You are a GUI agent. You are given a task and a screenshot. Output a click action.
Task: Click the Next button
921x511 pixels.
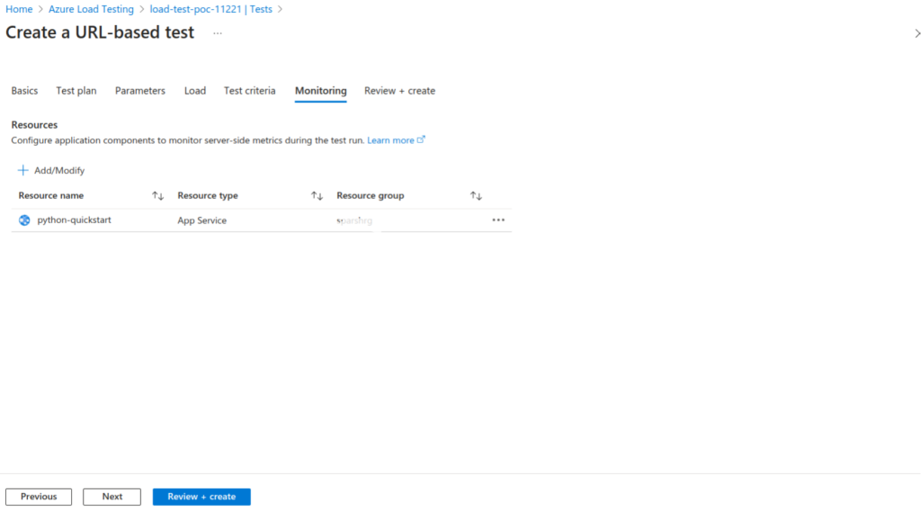click(112, 497)
